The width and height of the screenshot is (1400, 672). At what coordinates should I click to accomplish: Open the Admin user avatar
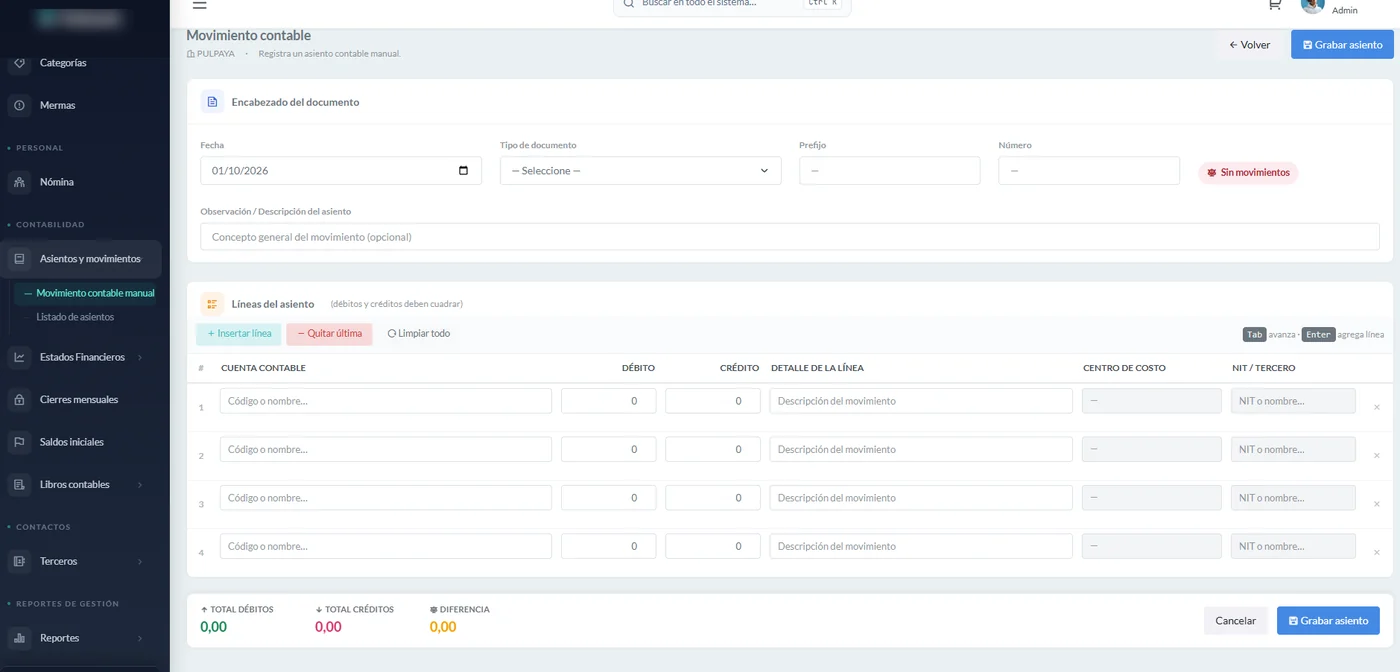click(1312, 4)
